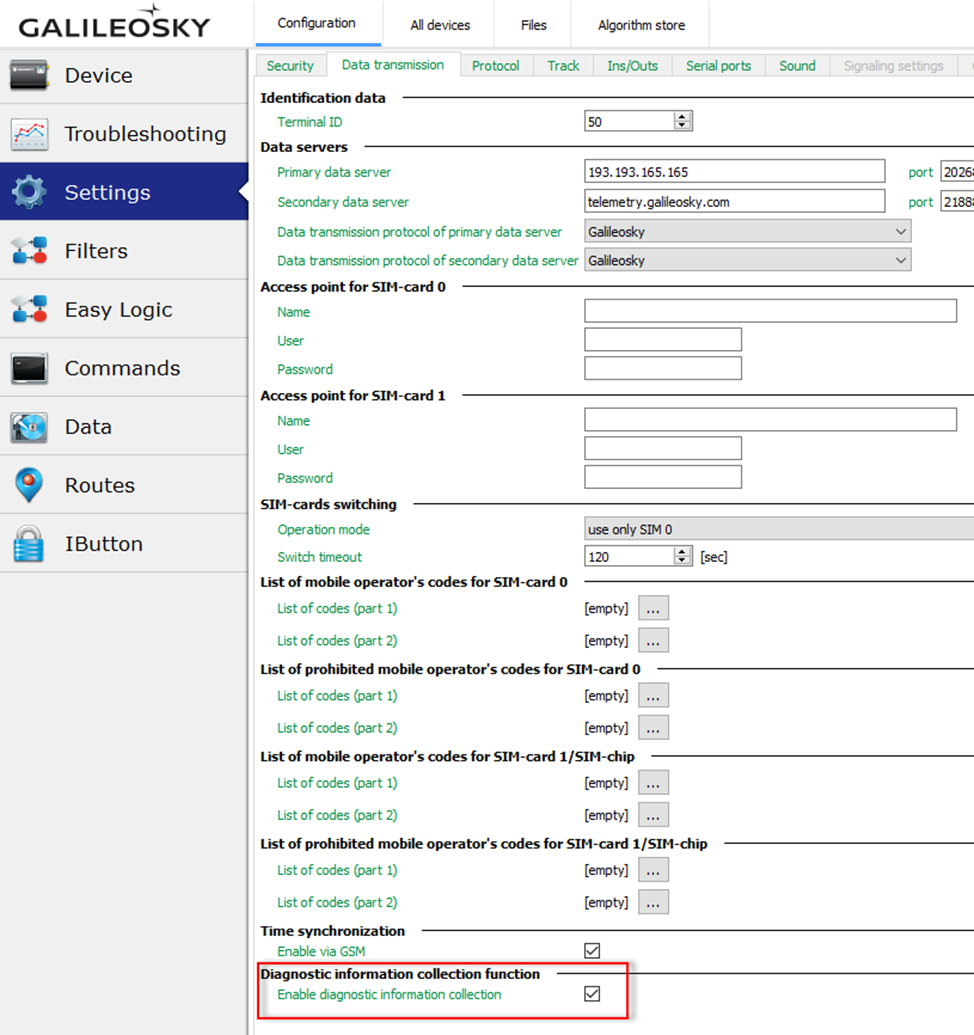974x1035 pixels.
Task: Focus SIM-card 1 access point Password field
Action: tap(663, 477)
